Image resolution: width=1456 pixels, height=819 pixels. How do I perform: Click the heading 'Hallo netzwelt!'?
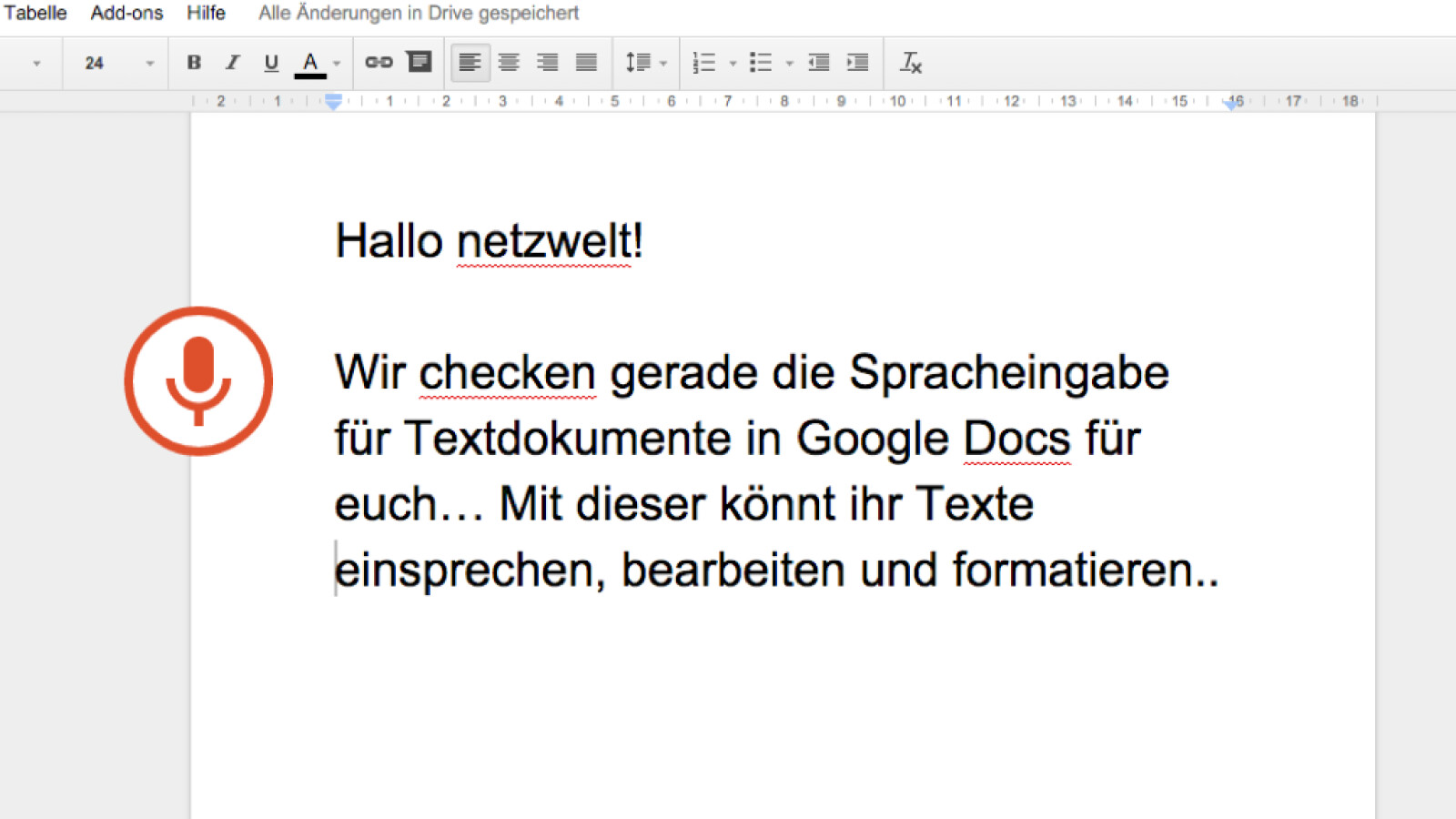click(490, 242)
